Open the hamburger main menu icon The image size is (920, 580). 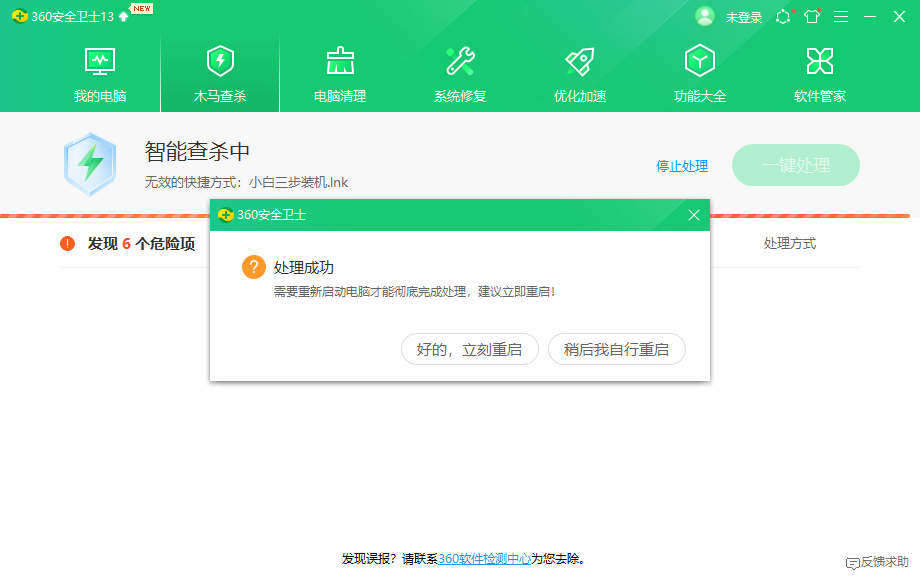click(841, 16)
